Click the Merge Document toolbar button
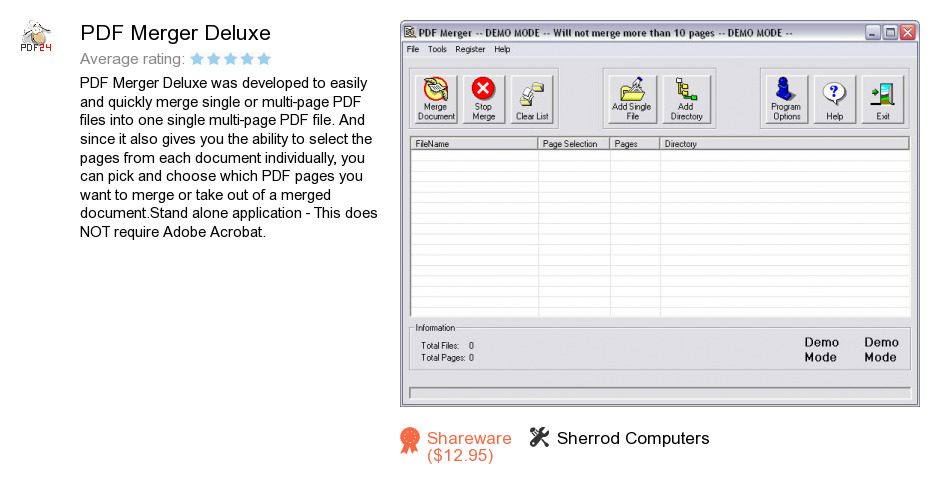940x491 pixels. [x=436, y=99]
